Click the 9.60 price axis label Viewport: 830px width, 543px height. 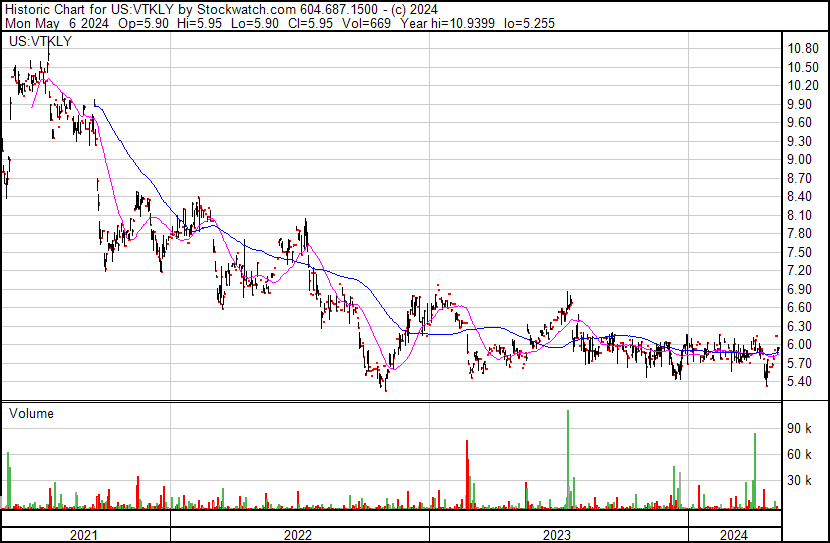click(799, 123)
